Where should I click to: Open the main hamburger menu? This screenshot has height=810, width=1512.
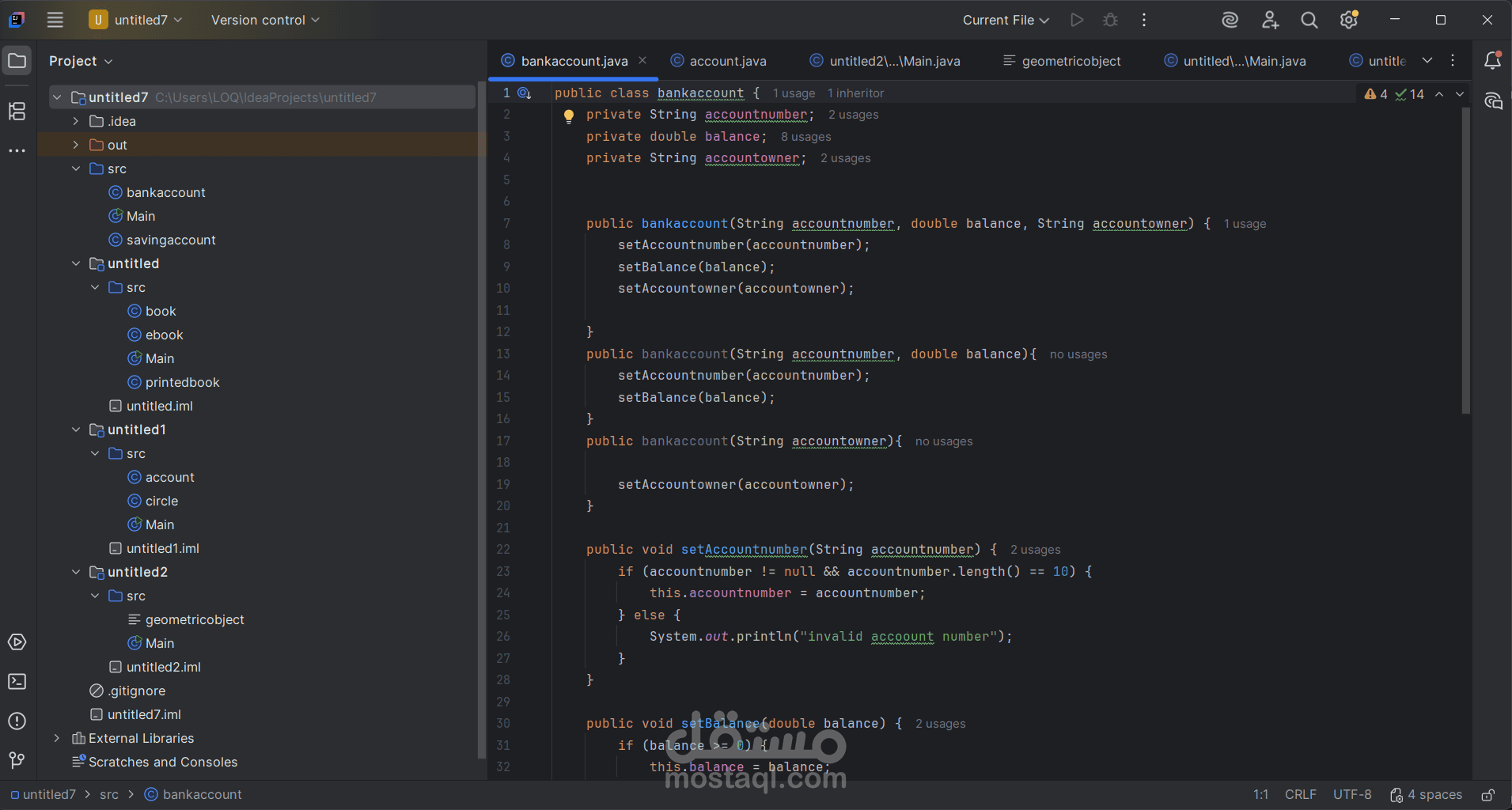pyautogui.click(x=55, y=20)
